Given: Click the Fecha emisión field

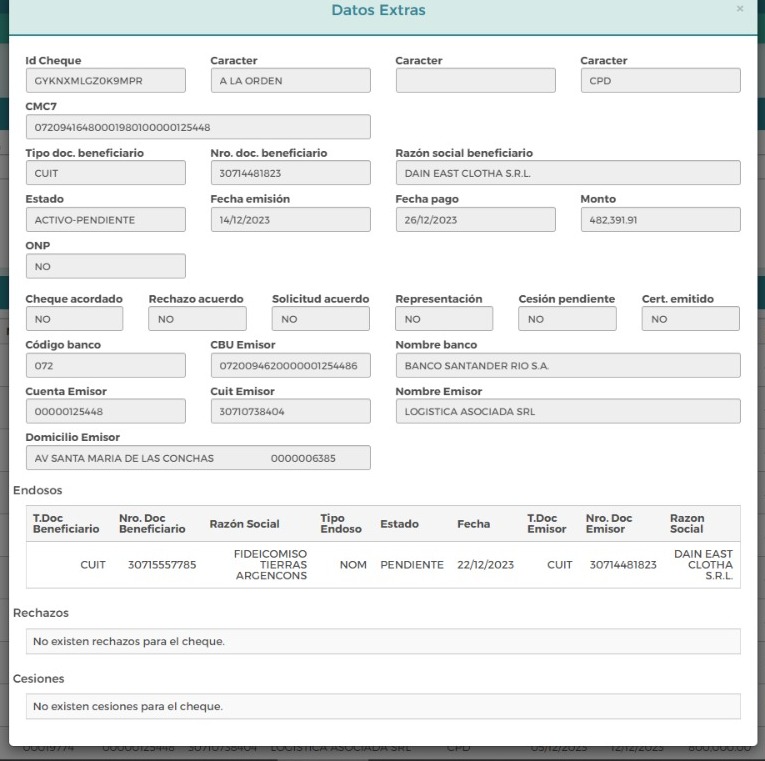Looking at the screenshot, I should (x=290, y=220).
